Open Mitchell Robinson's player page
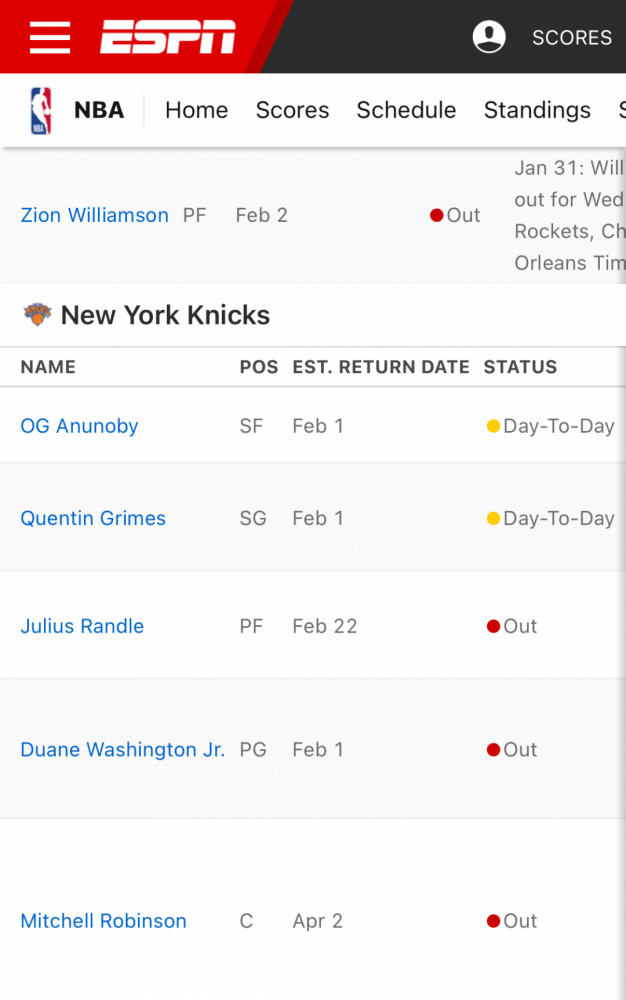The image size is (626, 1000). (x=103, y=921)
